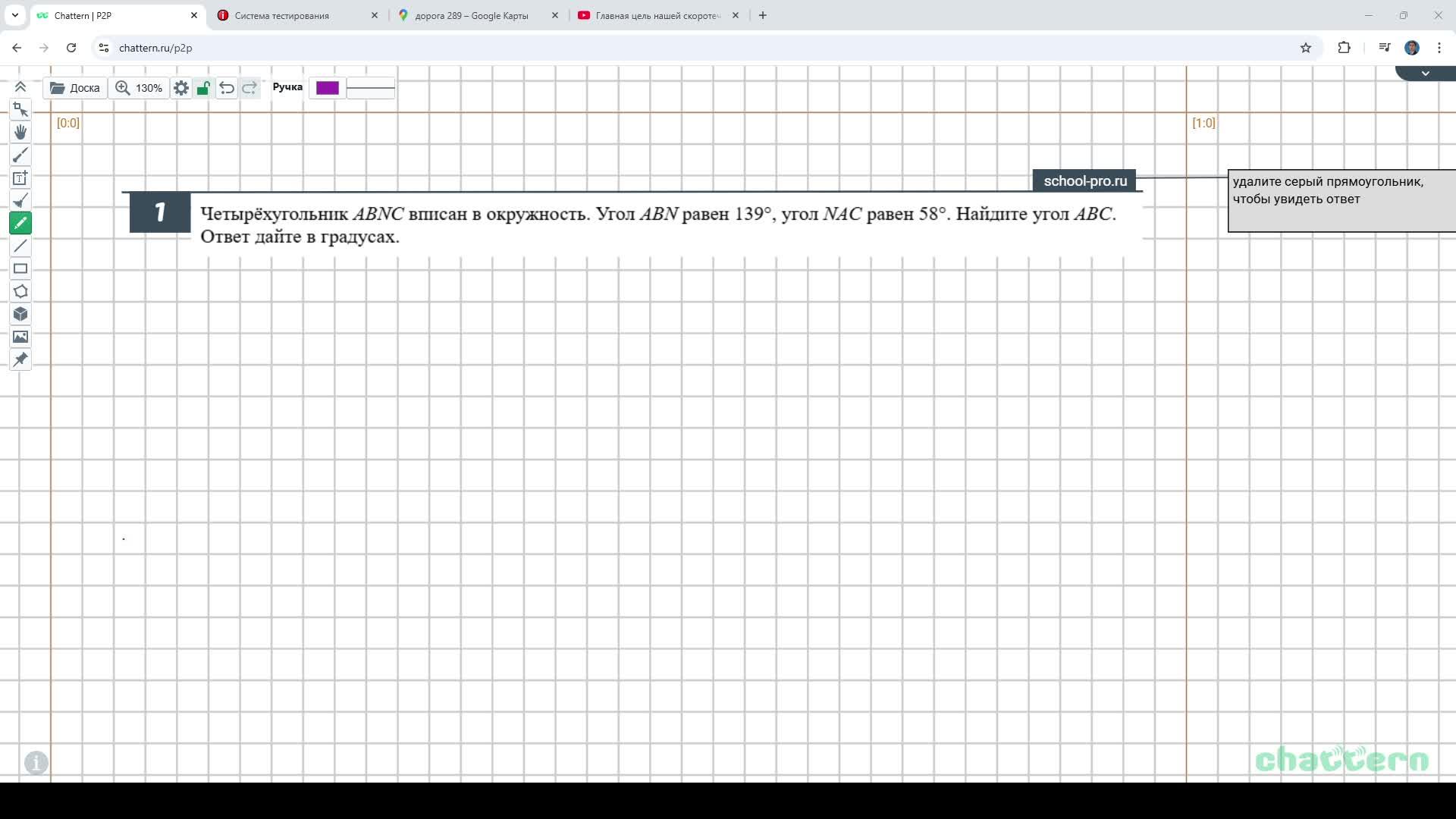Expand the collapsed panel chevron at top right
The height and width of the screenshot is (819, 1456).
pyautogui.click(x=1426, y=74)
